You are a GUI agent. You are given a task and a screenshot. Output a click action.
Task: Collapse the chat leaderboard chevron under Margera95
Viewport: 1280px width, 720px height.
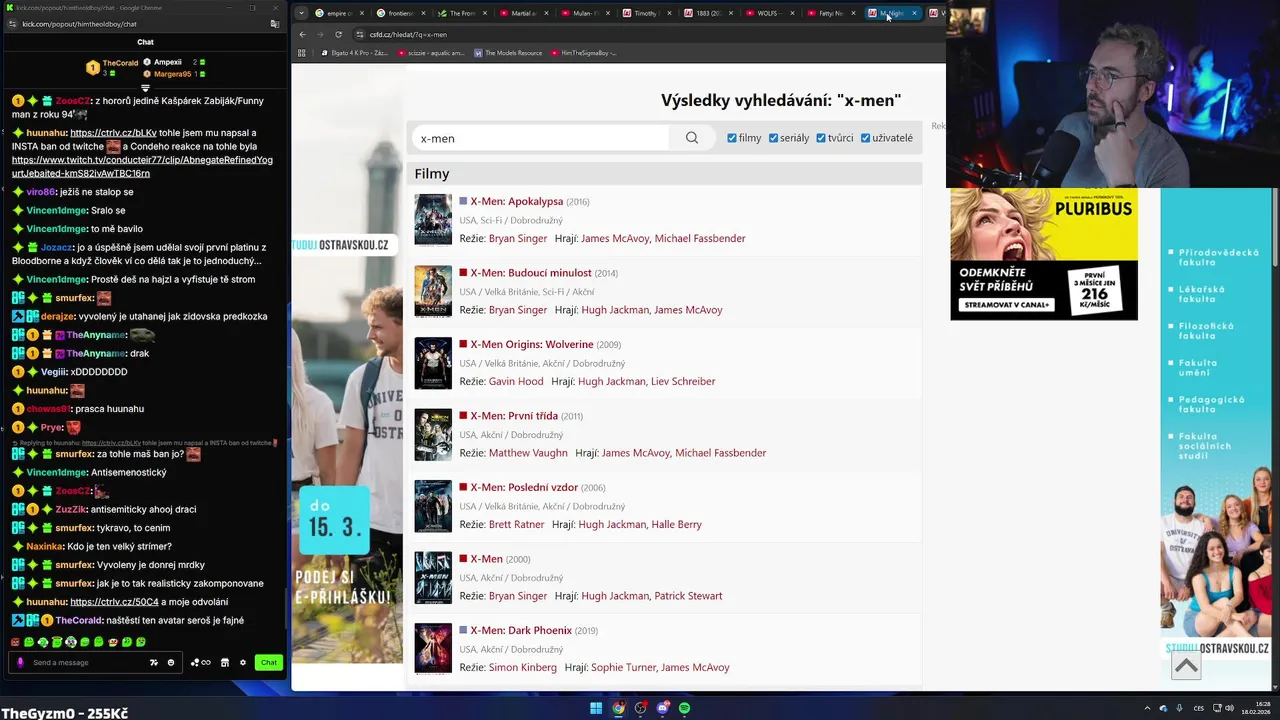click(x=146, y=88)
